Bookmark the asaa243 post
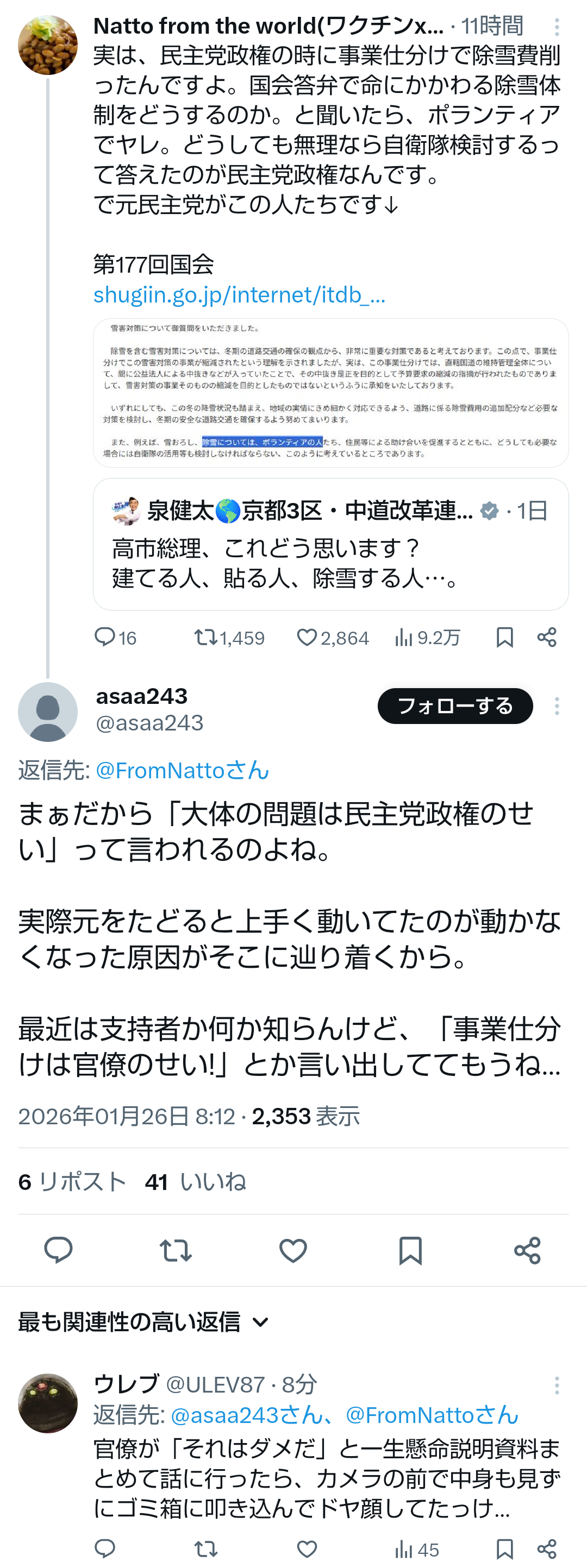The image size is (587, 1568). pos(410,1251)
